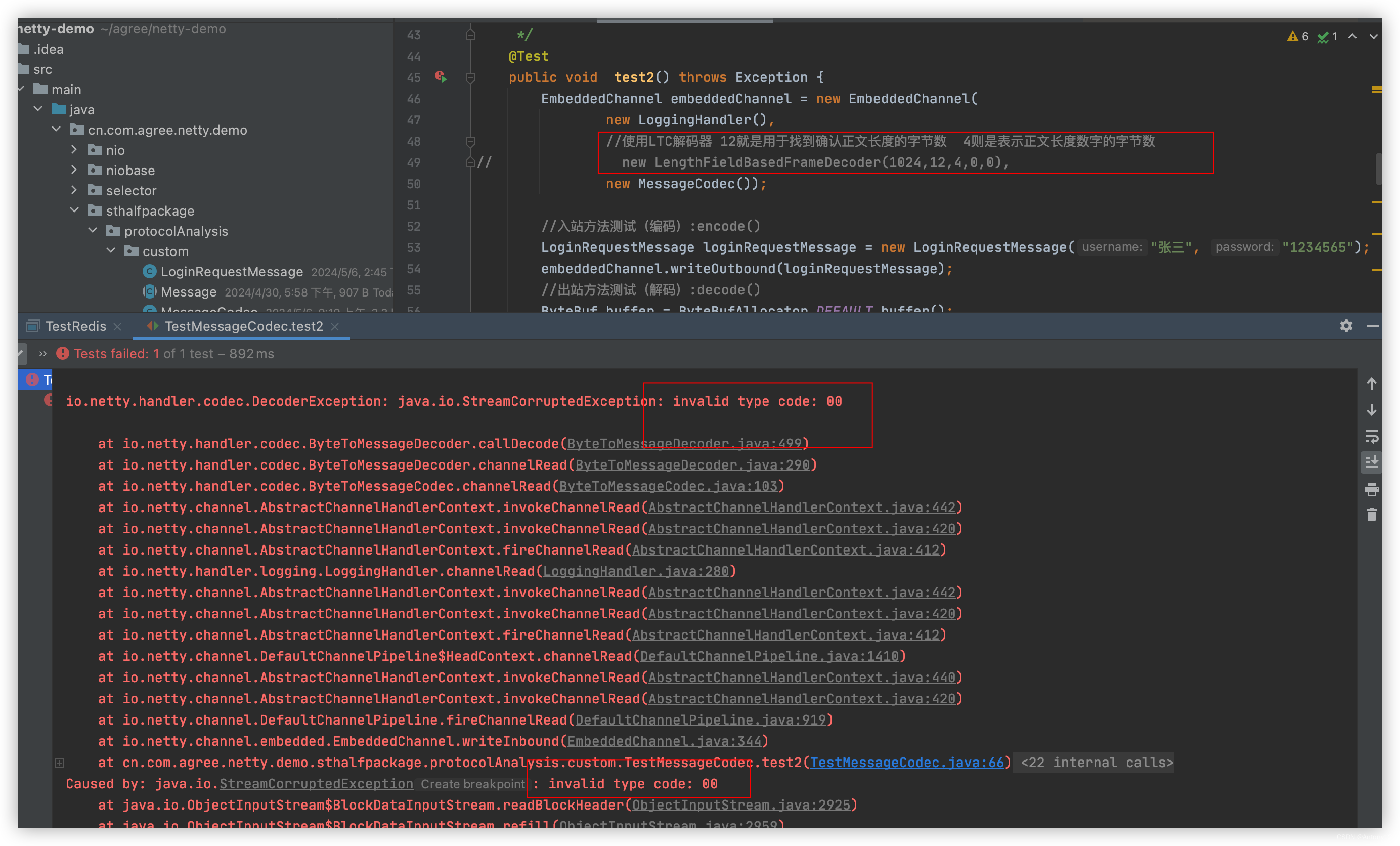Open the Message class file
The image size is (1400, 846).
[188, 292]
